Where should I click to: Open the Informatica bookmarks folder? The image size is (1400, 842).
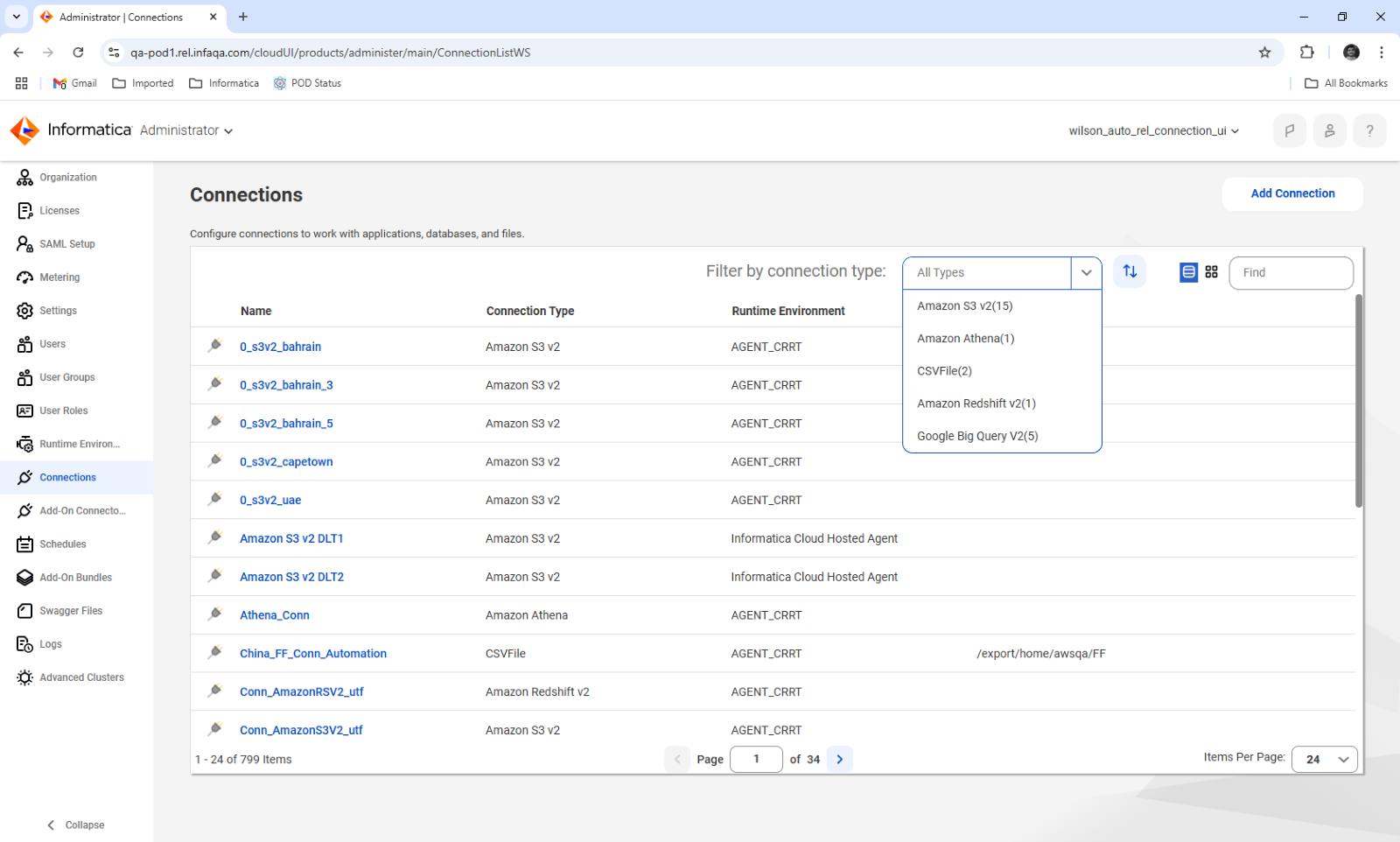pos(224,83)
